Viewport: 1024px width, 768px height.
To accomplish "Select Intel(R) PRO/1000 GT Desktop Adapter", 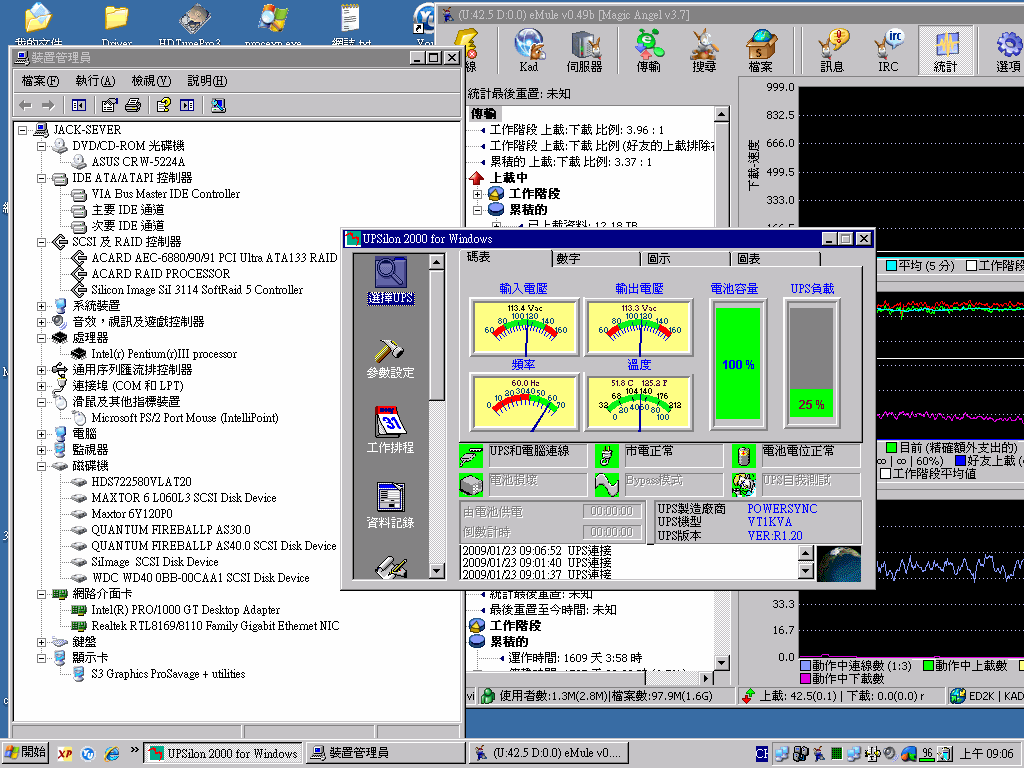I will pyautogui.click(x=185, y=610).
